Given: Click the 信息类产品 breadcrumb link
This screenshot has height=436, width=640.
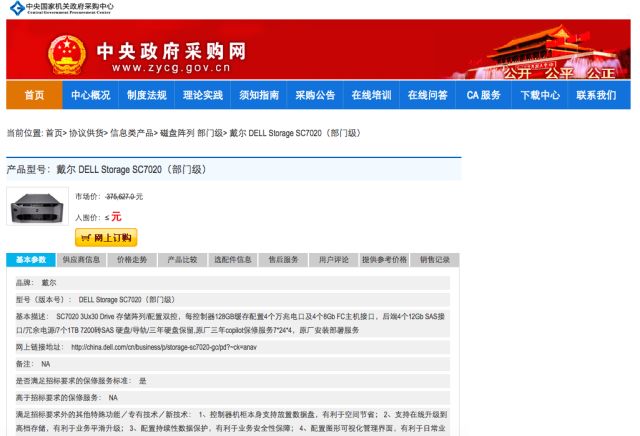Looking at the screenshot, I should tap(132, 133).
